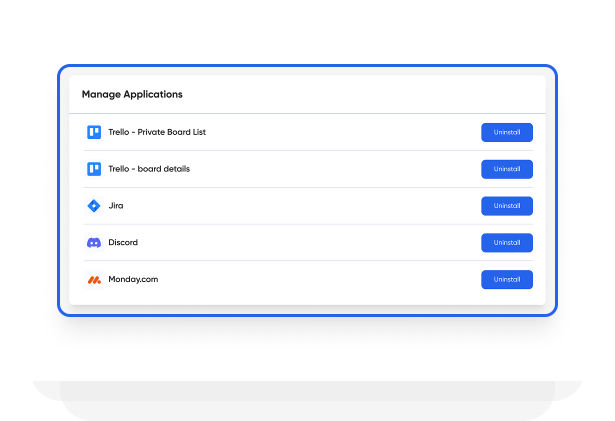The width and height of the screenshot is (615, 421).
Task: Open the Jira application name label
Action: tap(116, 206)
